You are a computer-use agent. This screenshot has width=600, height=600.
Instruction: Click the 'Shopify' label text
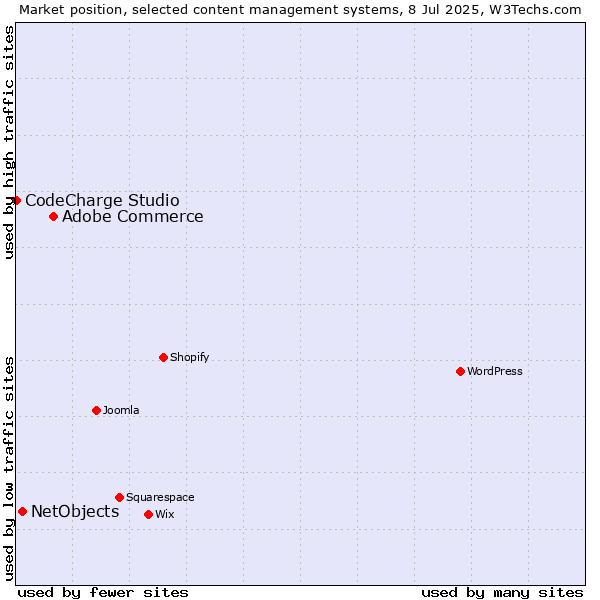point(189,357)
